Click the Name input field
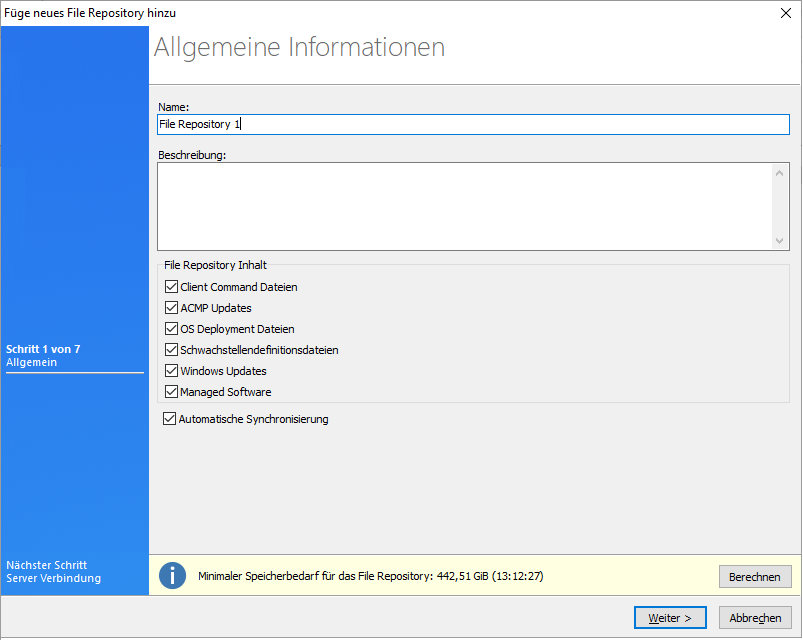Viewport: 803px width, 640px height. (473, 124)
